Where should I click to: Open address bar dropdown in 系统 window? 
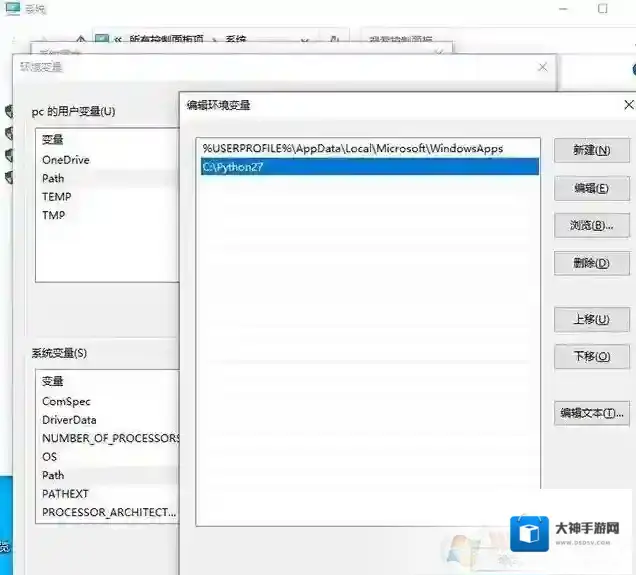[x=305, y=40]
